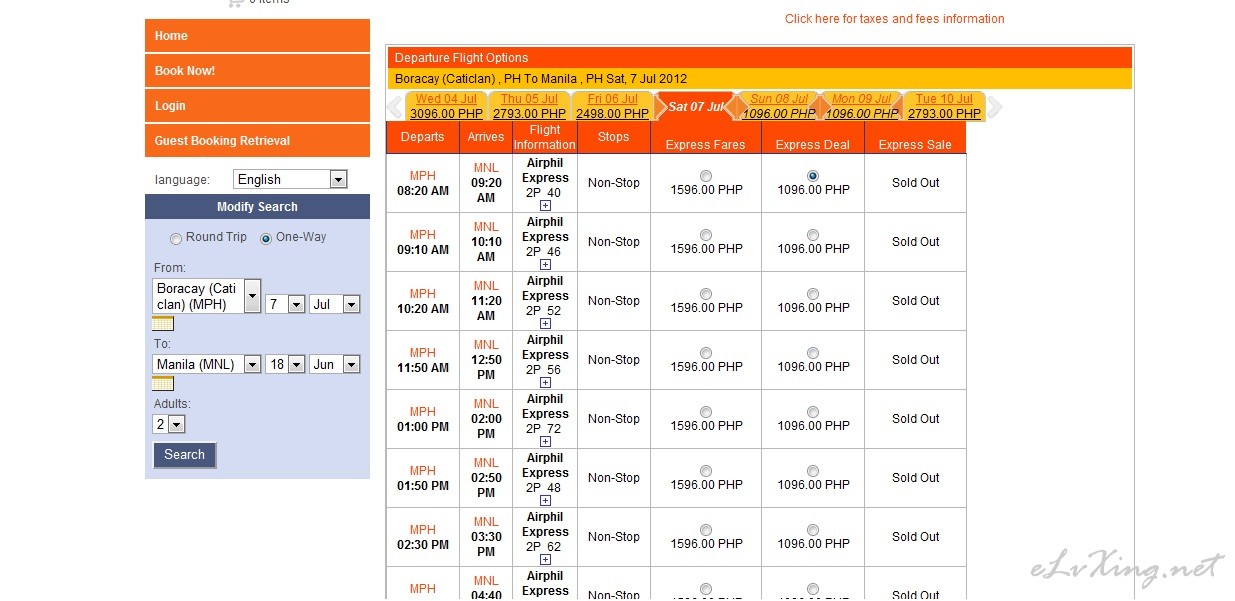Select Express Fares for the 01:50 PM flight

pyautogui.click(x=706, y=471)
